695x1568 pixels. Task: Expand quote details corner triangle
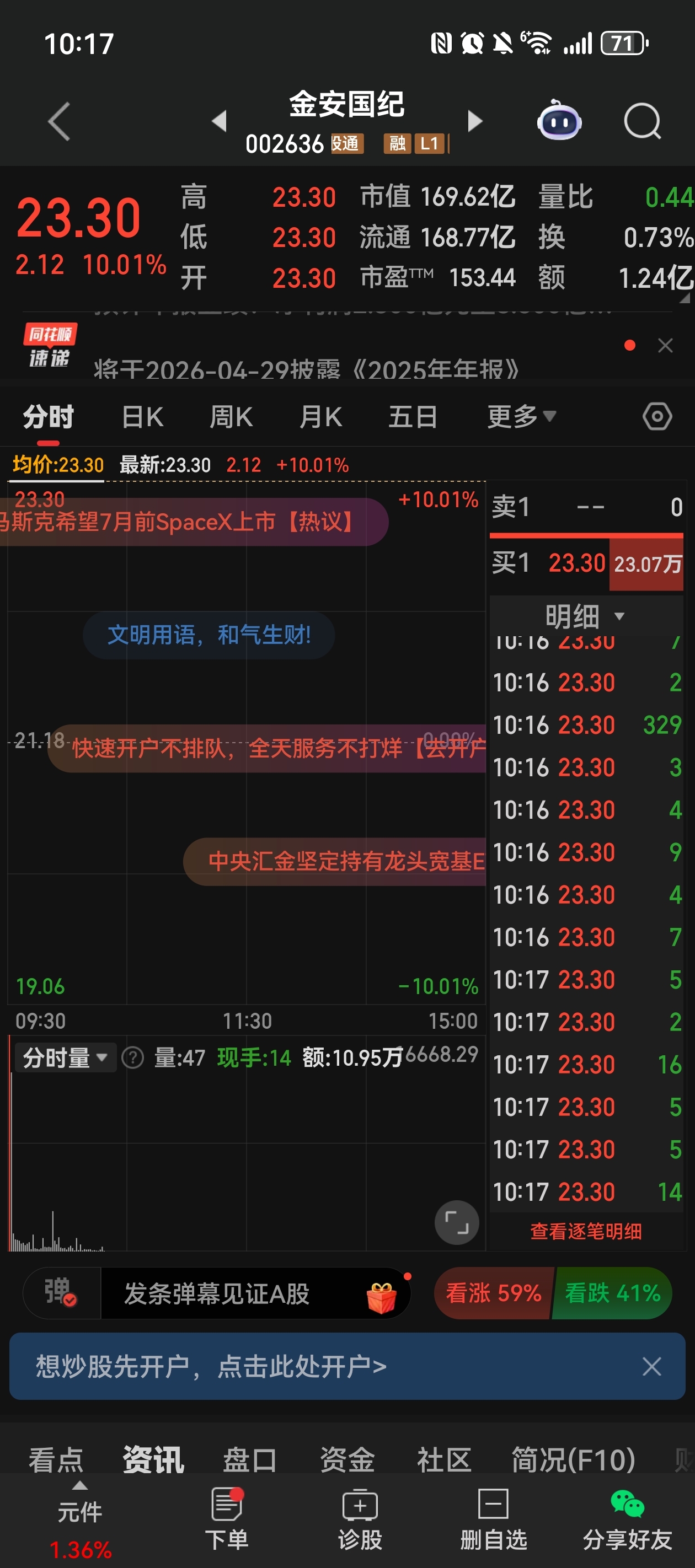tap(685, 298)
